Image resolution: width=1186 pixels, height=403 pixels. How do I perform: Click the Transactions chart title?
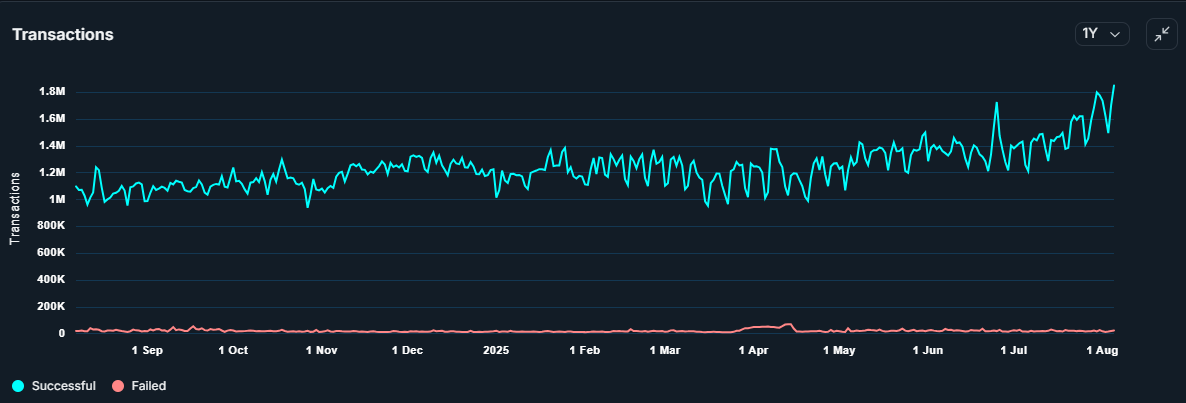pyautogui.click(x=63, y=35)
